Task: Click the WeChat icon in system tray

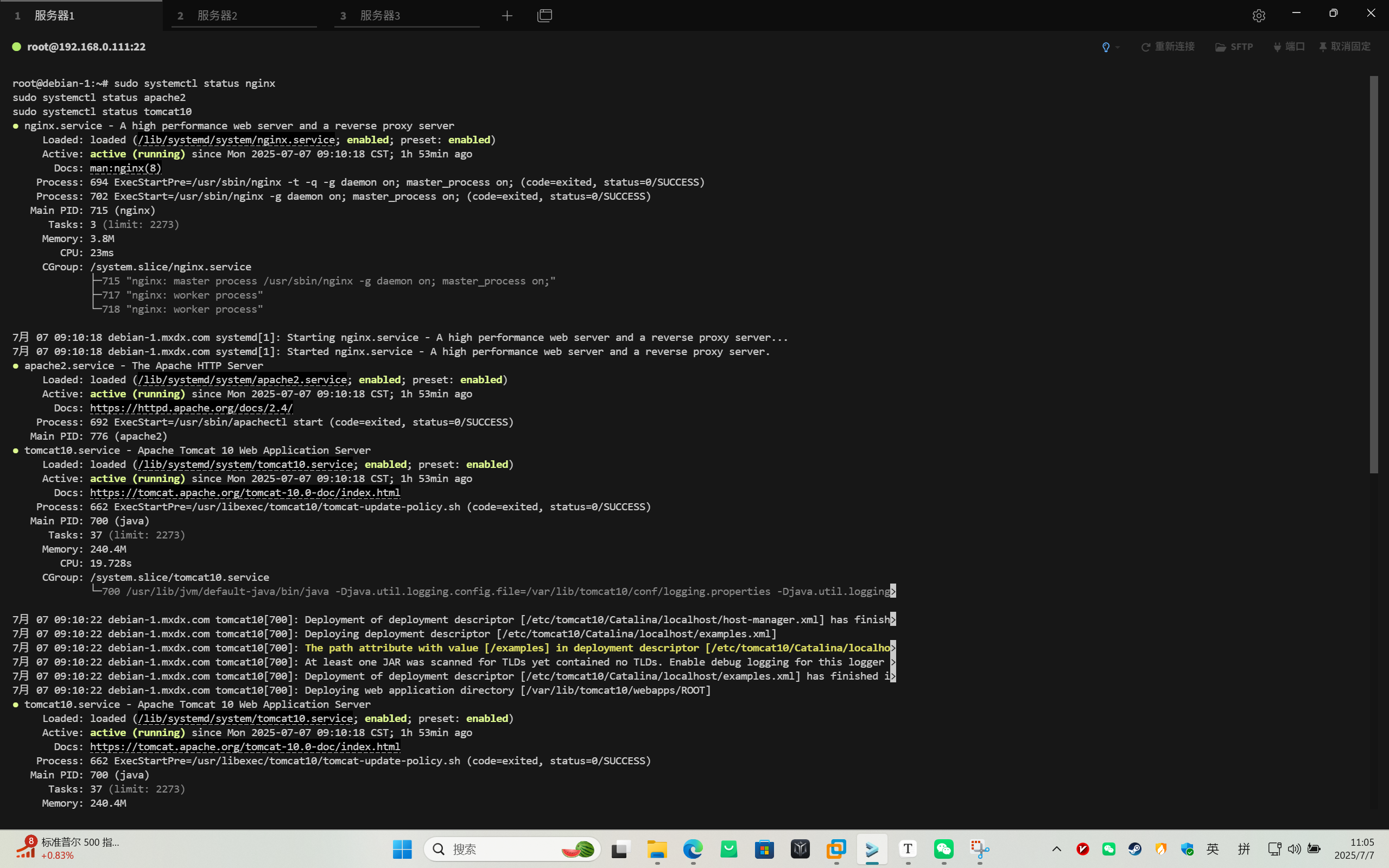Action: [x=1109, y=849]
